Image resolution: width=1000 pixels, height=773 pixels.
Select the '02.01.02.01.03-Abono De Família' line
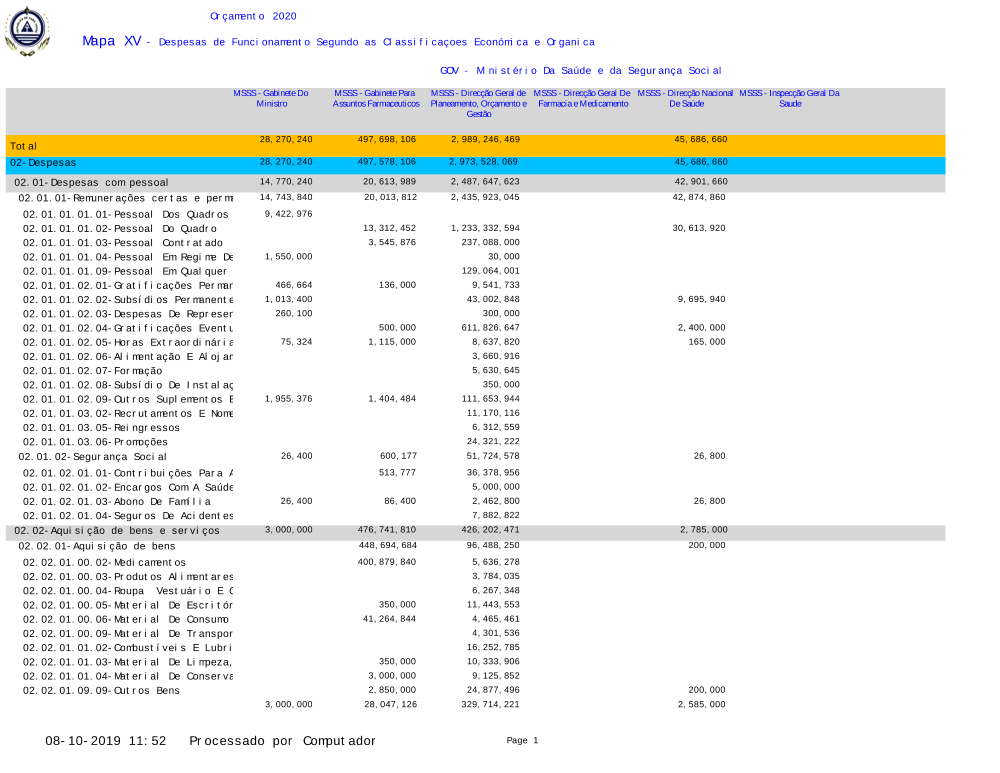pyautogui.click(x=117, y=501)
